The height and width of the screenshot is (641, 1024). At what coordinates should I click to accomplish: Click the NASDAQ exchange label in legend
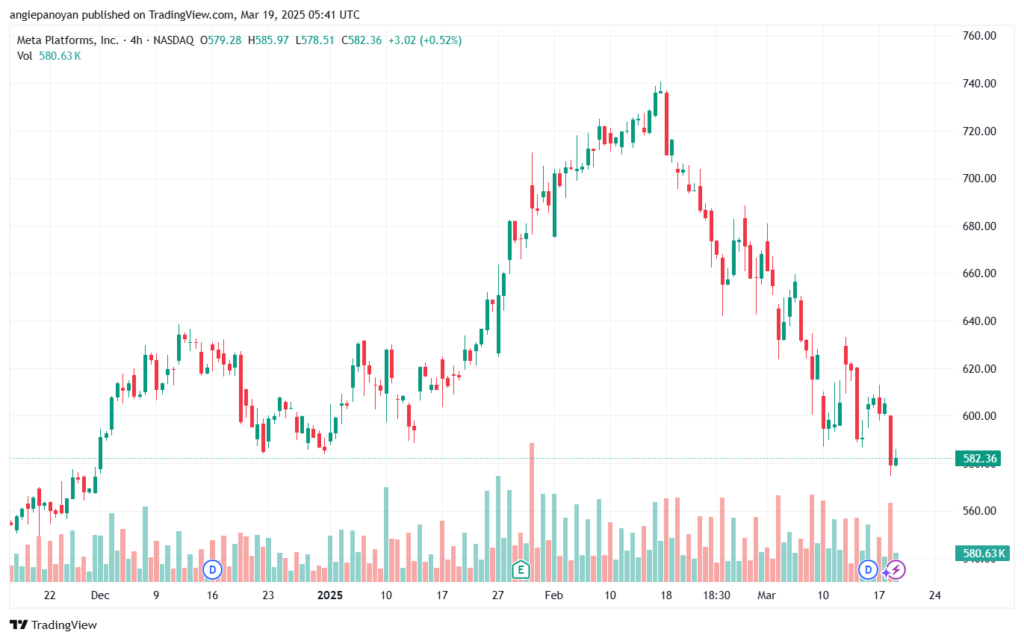coord(173,40)
